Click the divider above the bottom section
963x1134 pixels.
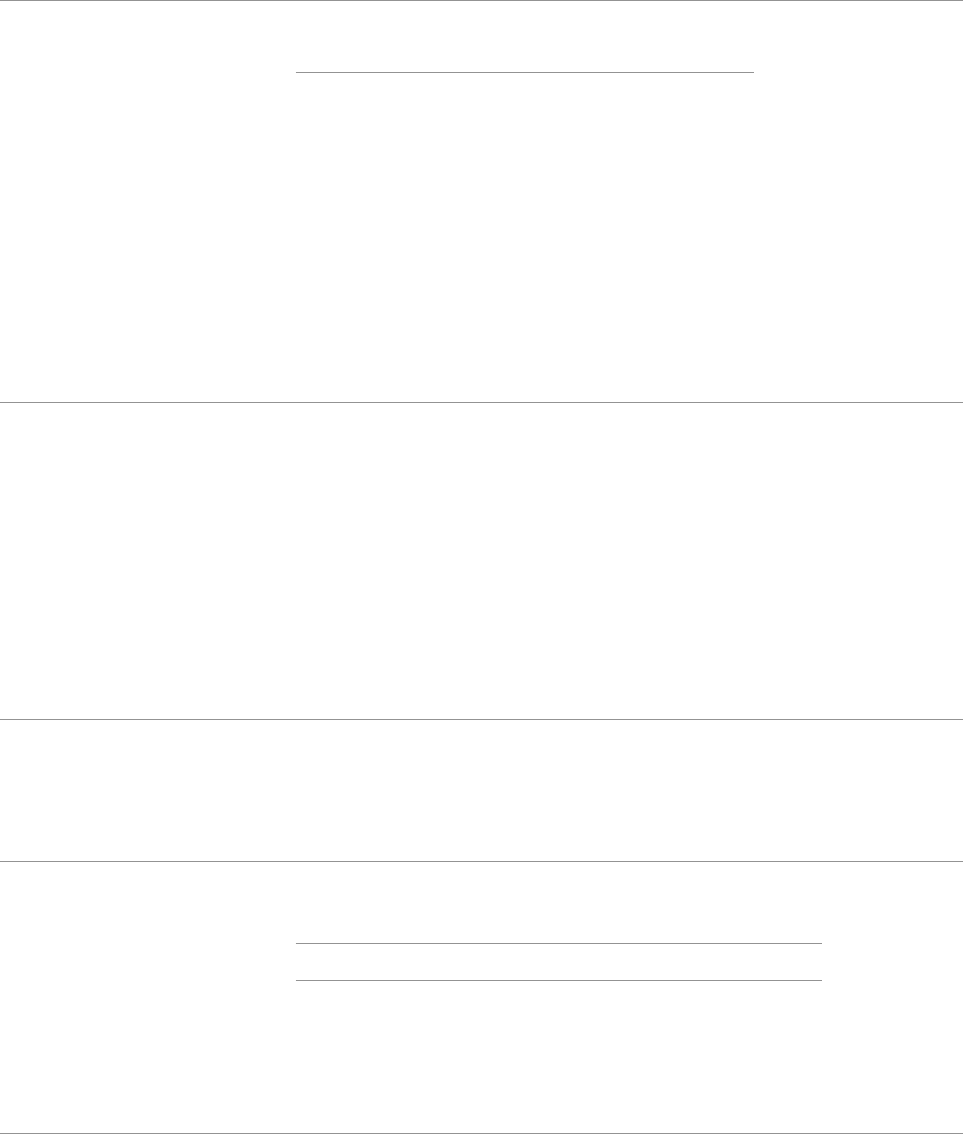[x=482, y=861]
